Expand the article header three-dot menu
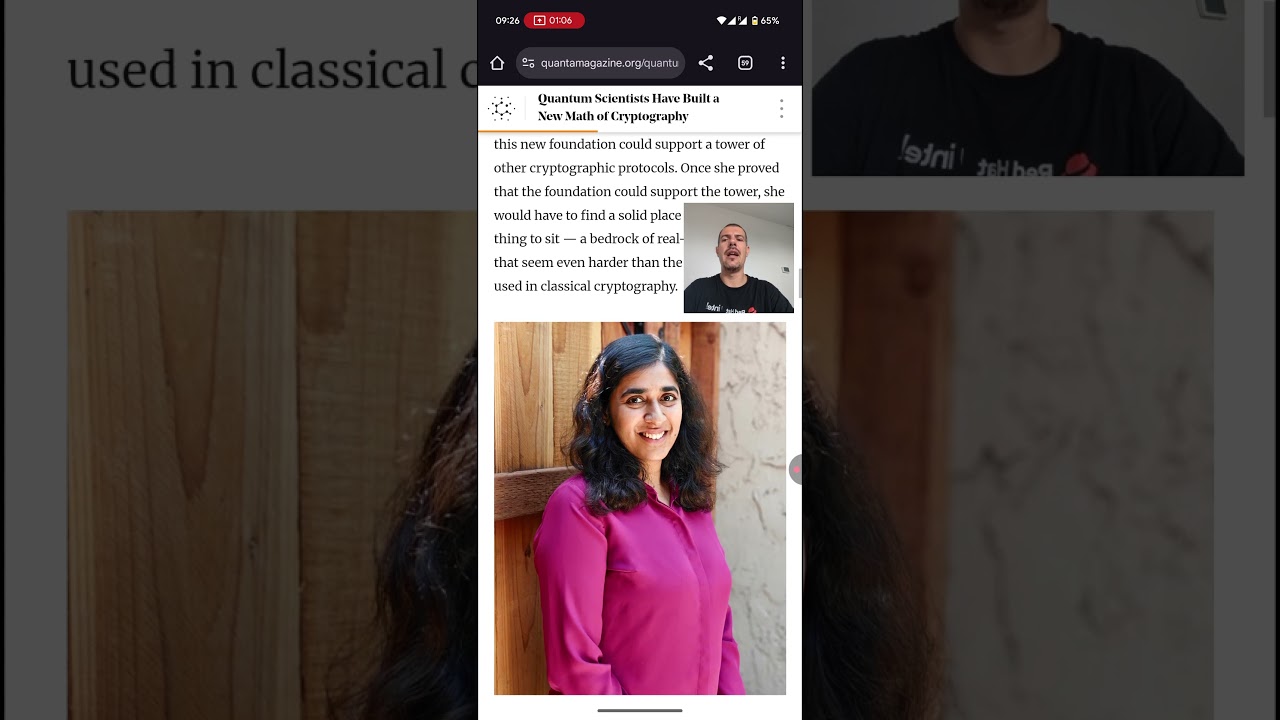The height and width of the screenshot is (720, 1280). coord(781,108)
